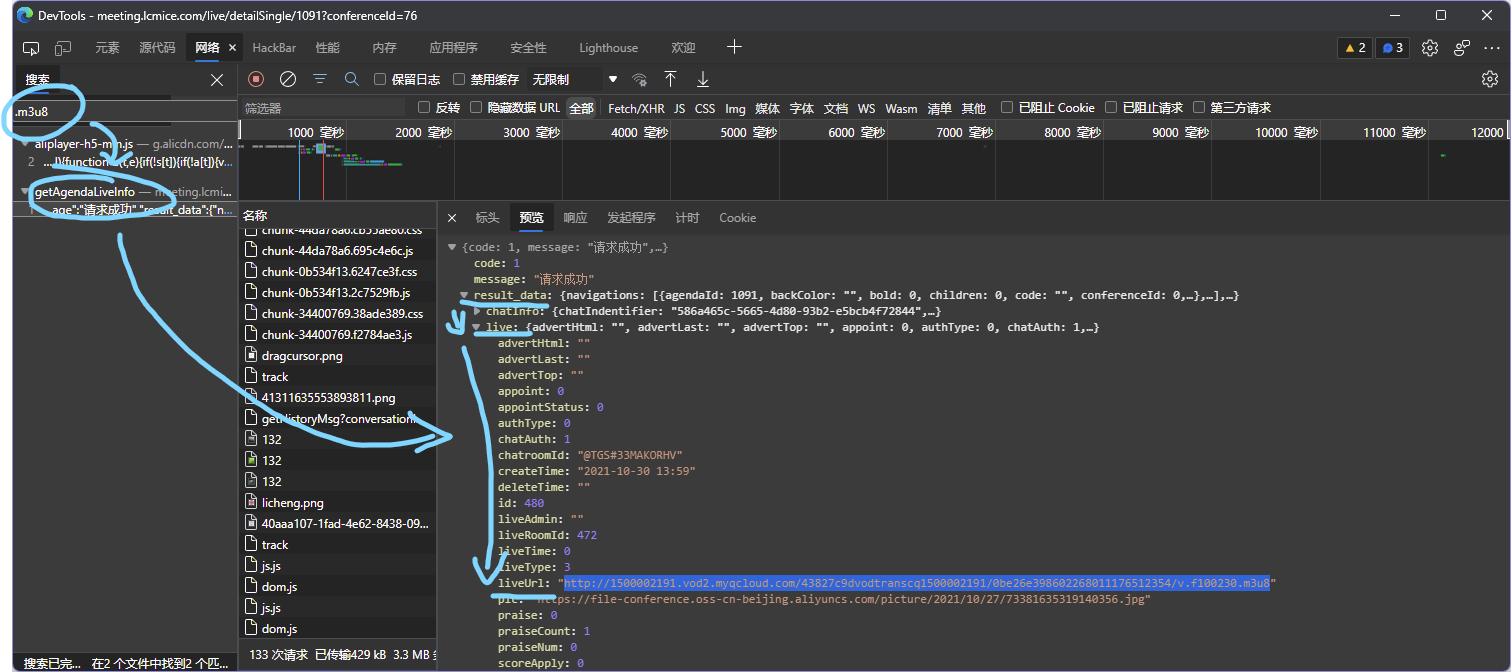Stop recording network log
Screen dimensions: 1511x672
[x=256, y=79]
